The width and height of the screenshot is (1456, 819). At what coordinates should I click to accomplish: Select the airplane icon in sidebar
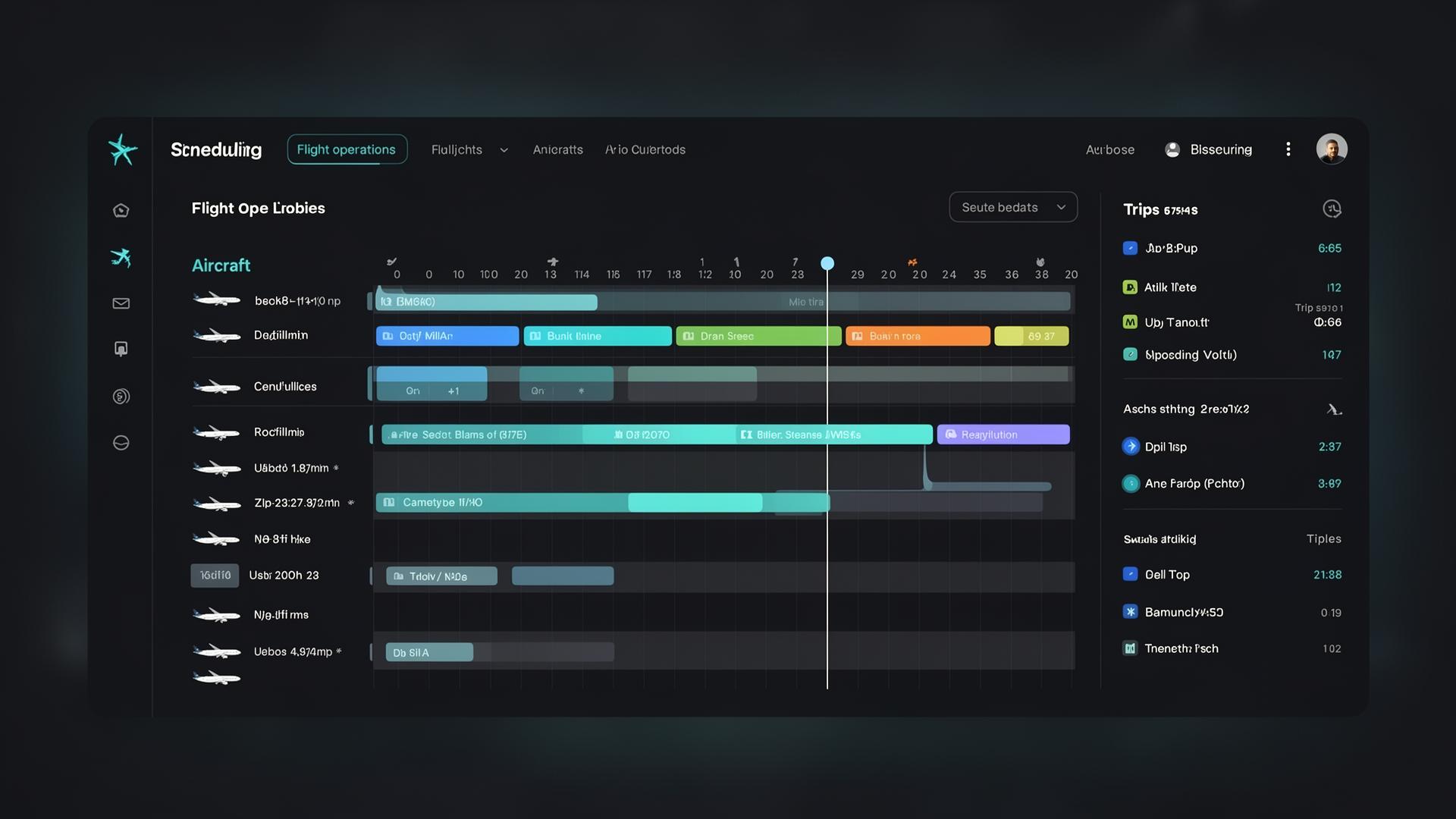(121, 258)
